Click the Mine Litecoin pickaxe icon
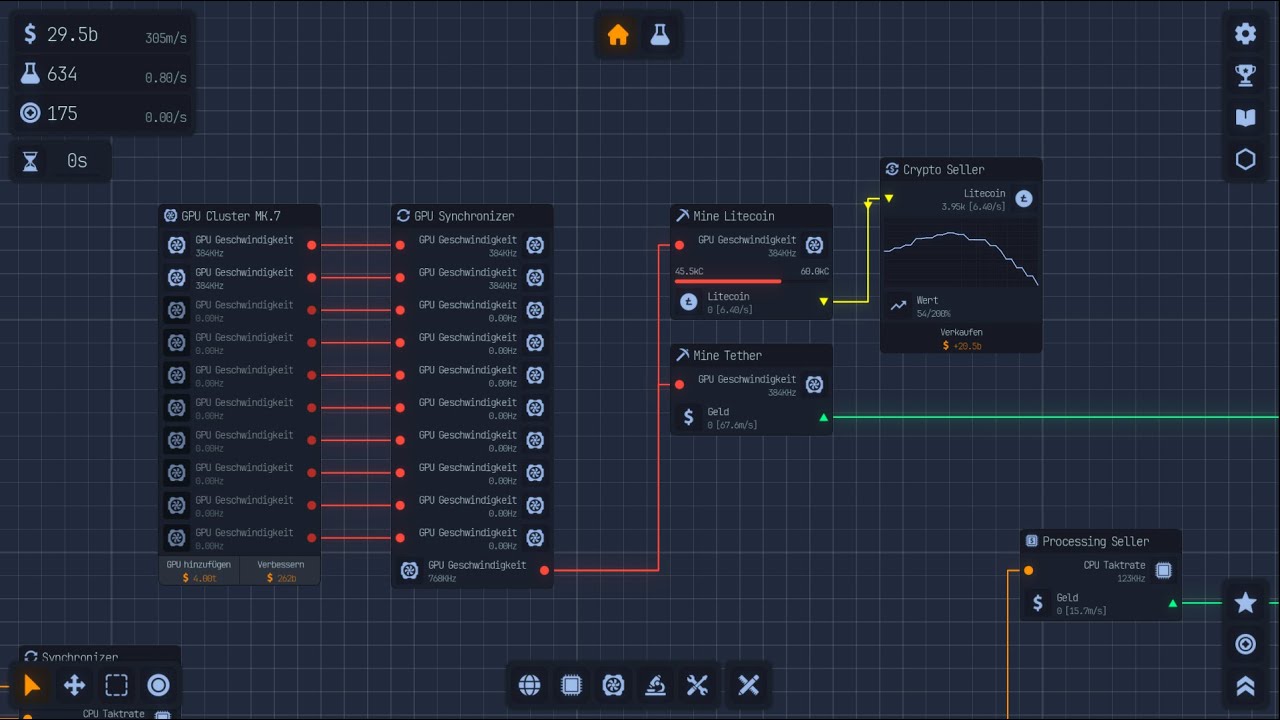The width and height of the screenshot is (1280, 720). (x=683, y=216)
